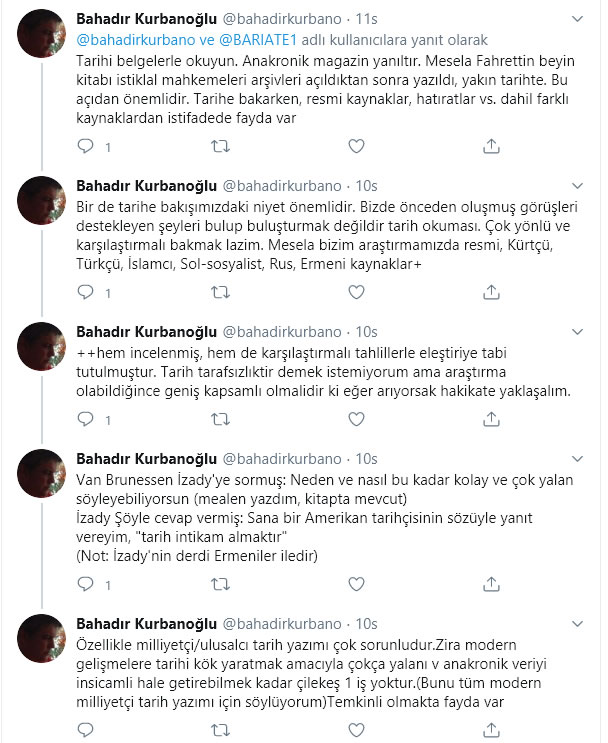This screenshot has width=608, height=743.
Task: Share the 'Tarihi belgelerle okuyun' tweet
Action: 491,146
